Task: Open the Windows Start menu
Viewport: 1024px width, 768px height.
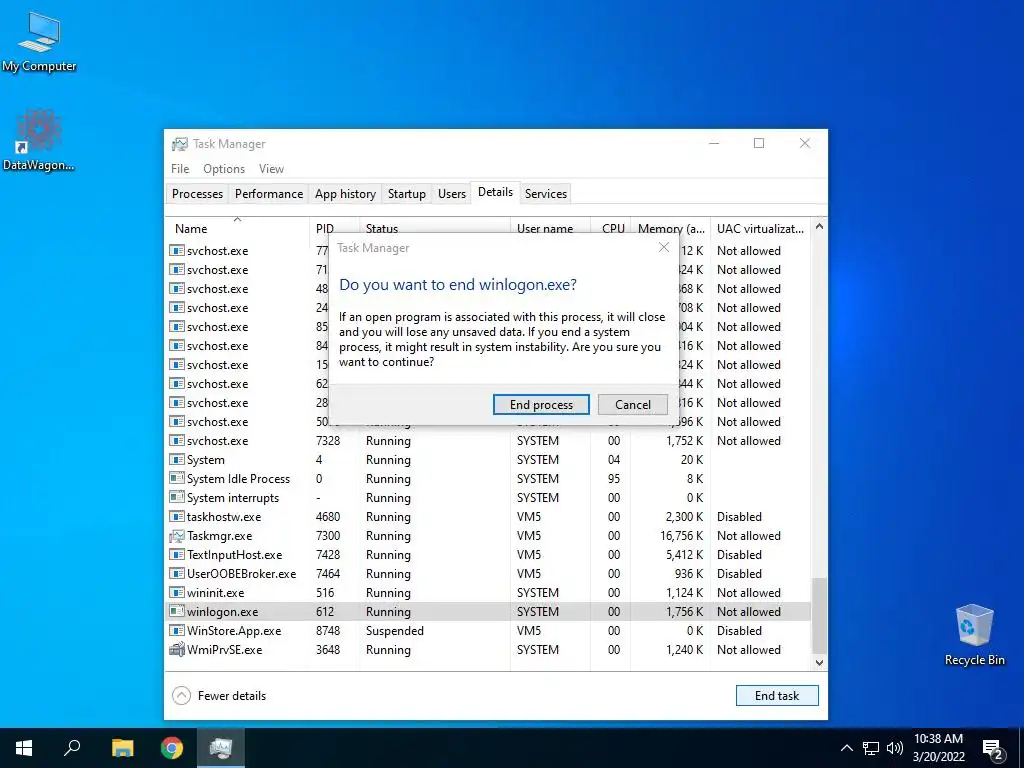Action: point(24,748)
